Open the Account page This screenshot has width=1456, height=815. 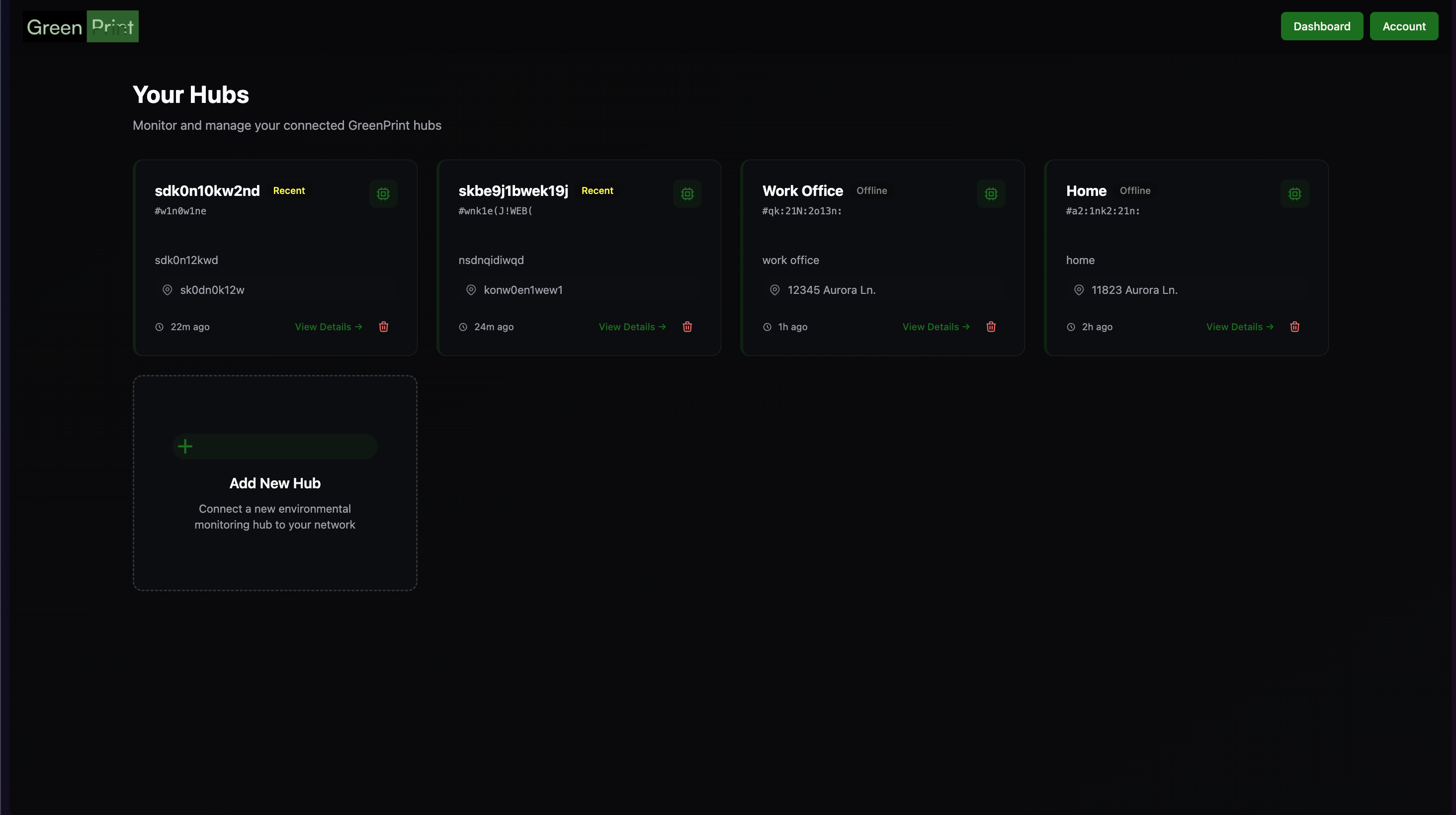(1403, 26)
